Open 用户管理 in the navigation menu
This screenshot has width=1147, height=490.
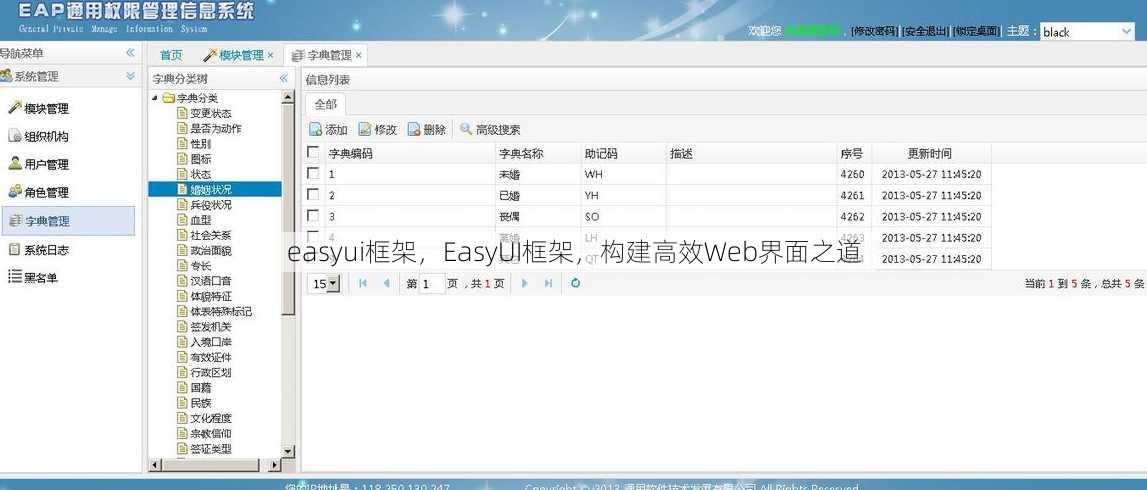39,164
